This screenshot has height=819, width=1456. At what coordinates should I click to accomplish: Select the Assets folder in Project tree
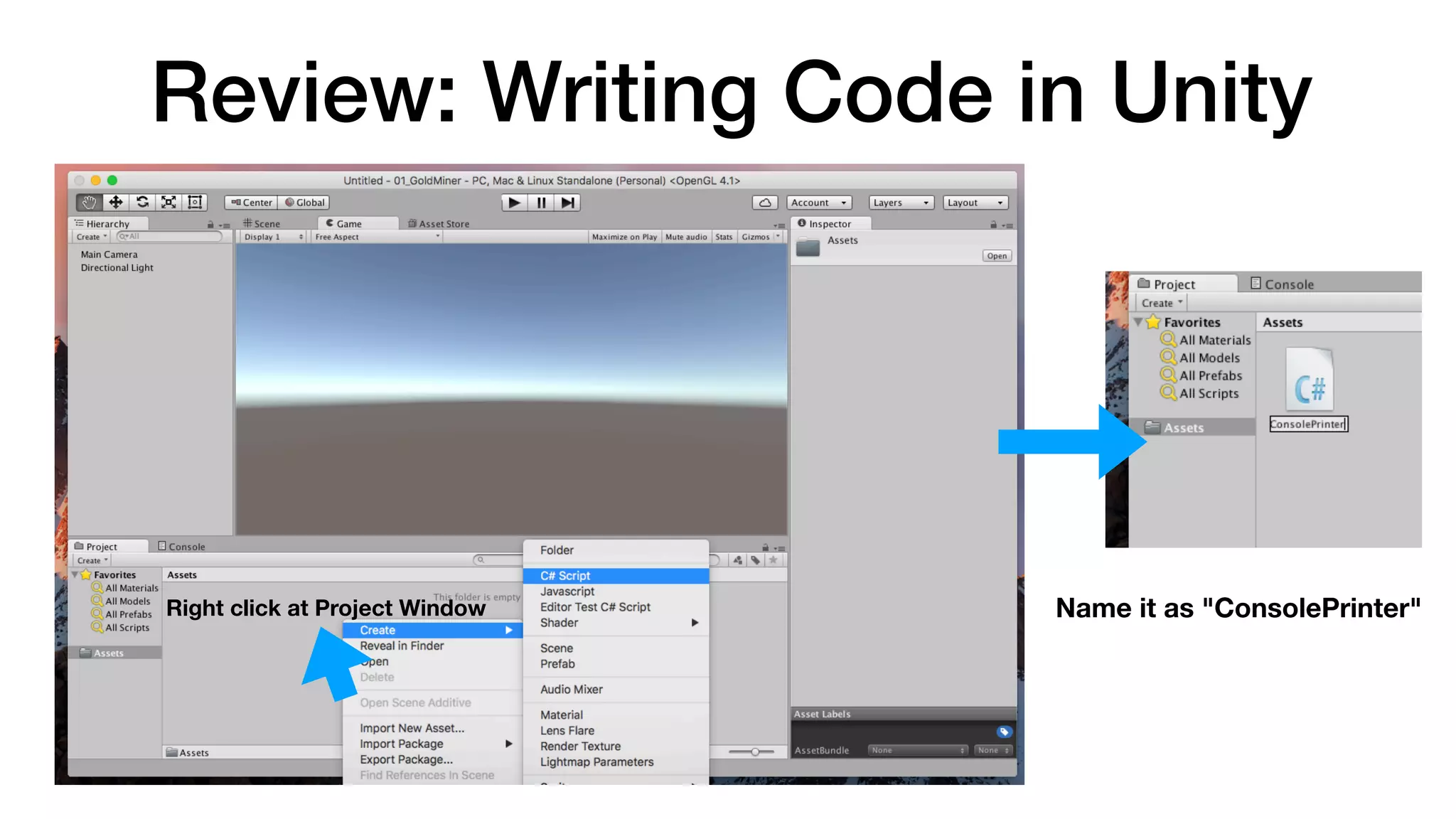click(115, 653)
